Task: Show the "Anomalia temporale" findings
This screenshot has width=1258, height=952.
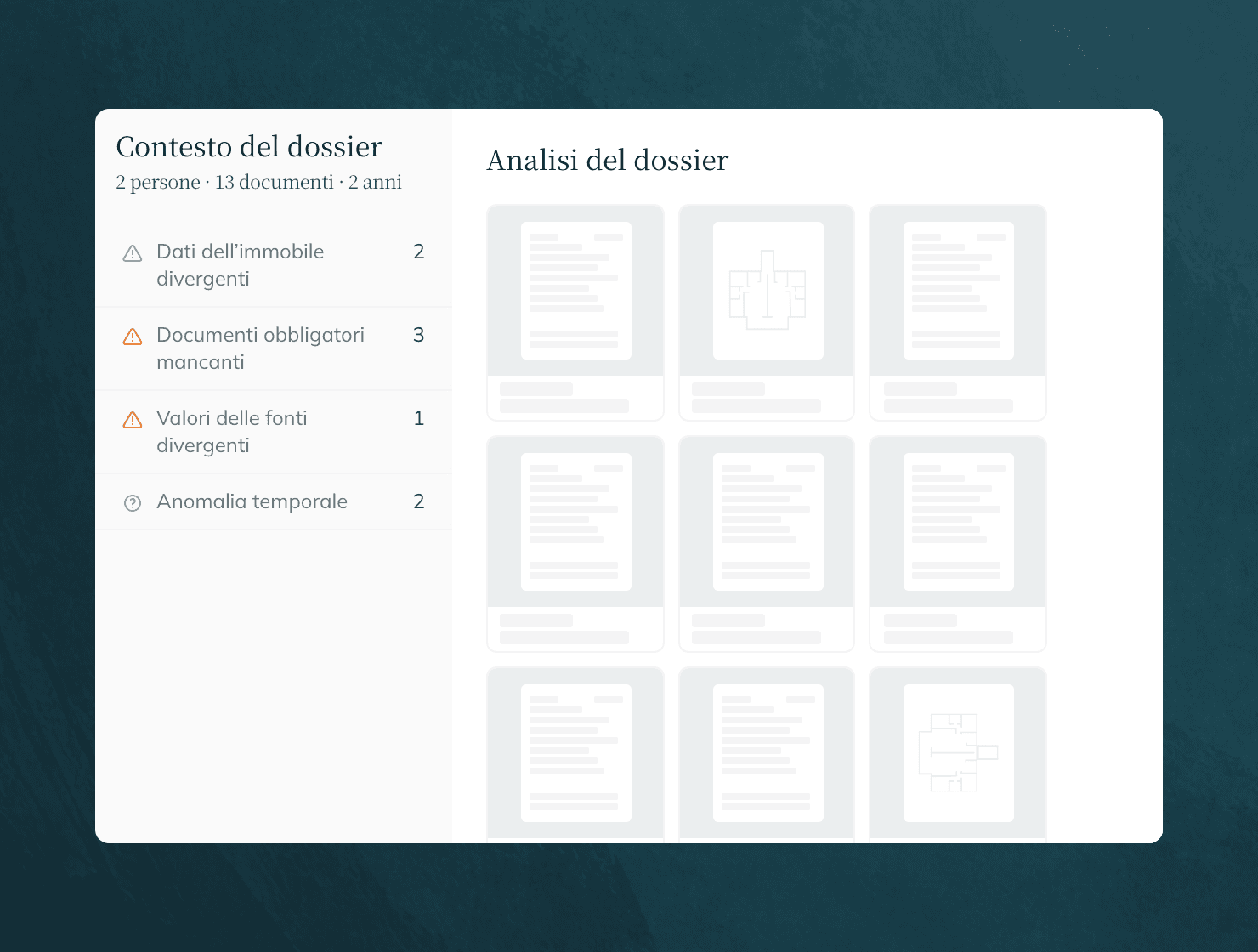Action: pos(274,501)
